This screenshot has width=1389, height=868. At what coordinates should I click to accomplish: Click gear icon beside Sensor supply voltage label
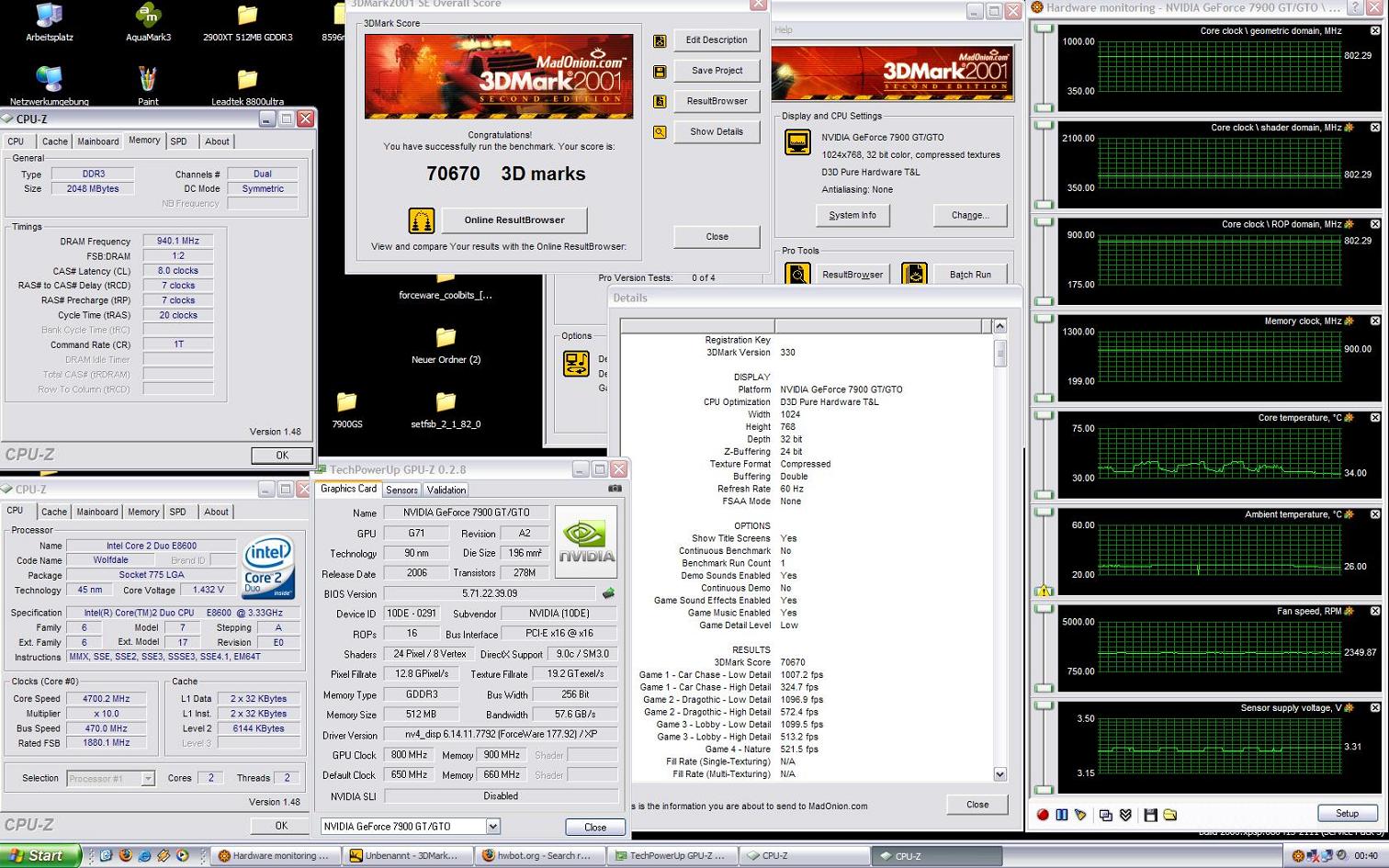pyautogui.click(x=1349, y=708)
